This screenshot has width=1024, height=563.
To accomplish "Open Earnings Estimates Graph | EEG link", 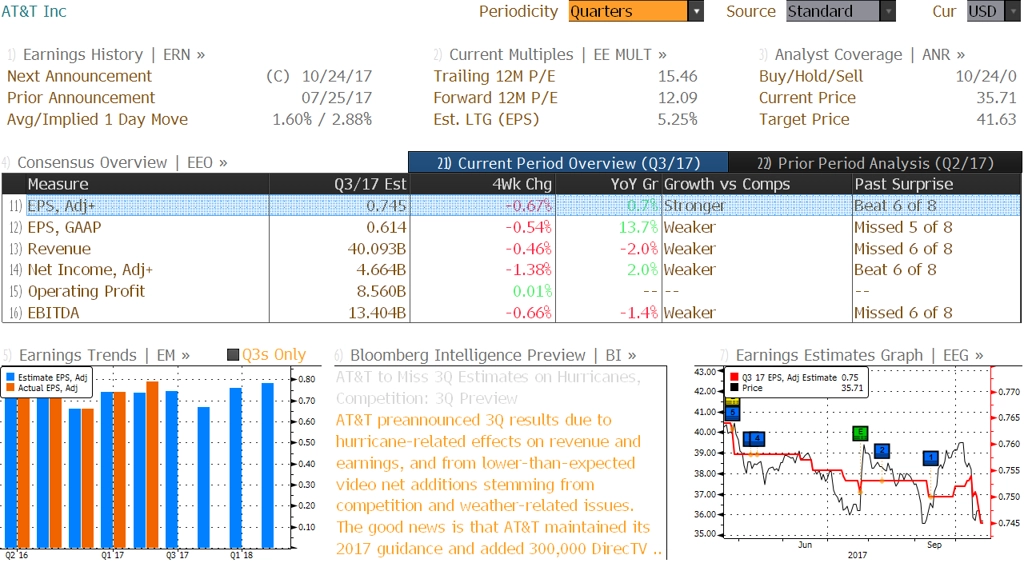I will point(859,355).
